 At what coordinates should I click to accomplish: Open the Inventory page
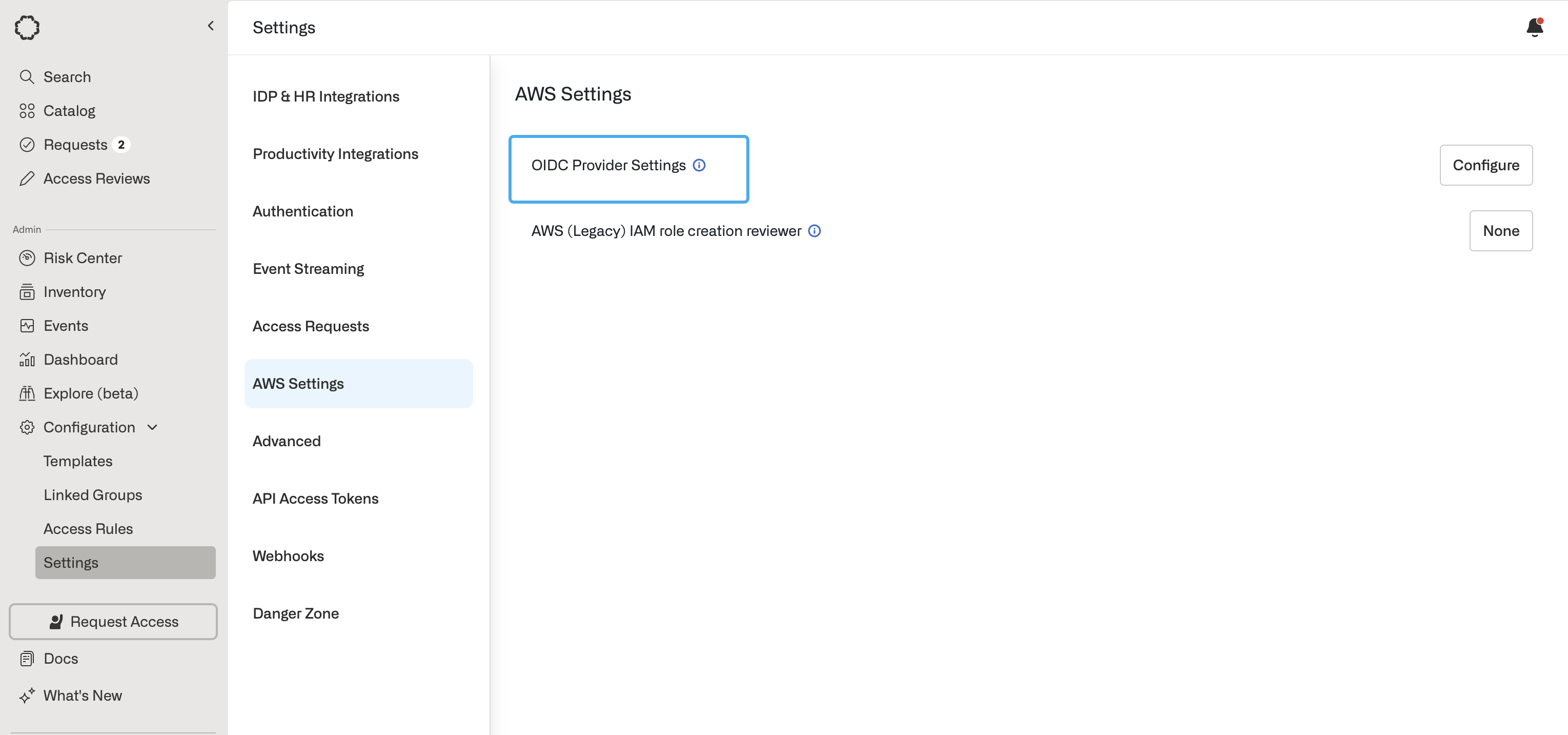tap(74, 292)
